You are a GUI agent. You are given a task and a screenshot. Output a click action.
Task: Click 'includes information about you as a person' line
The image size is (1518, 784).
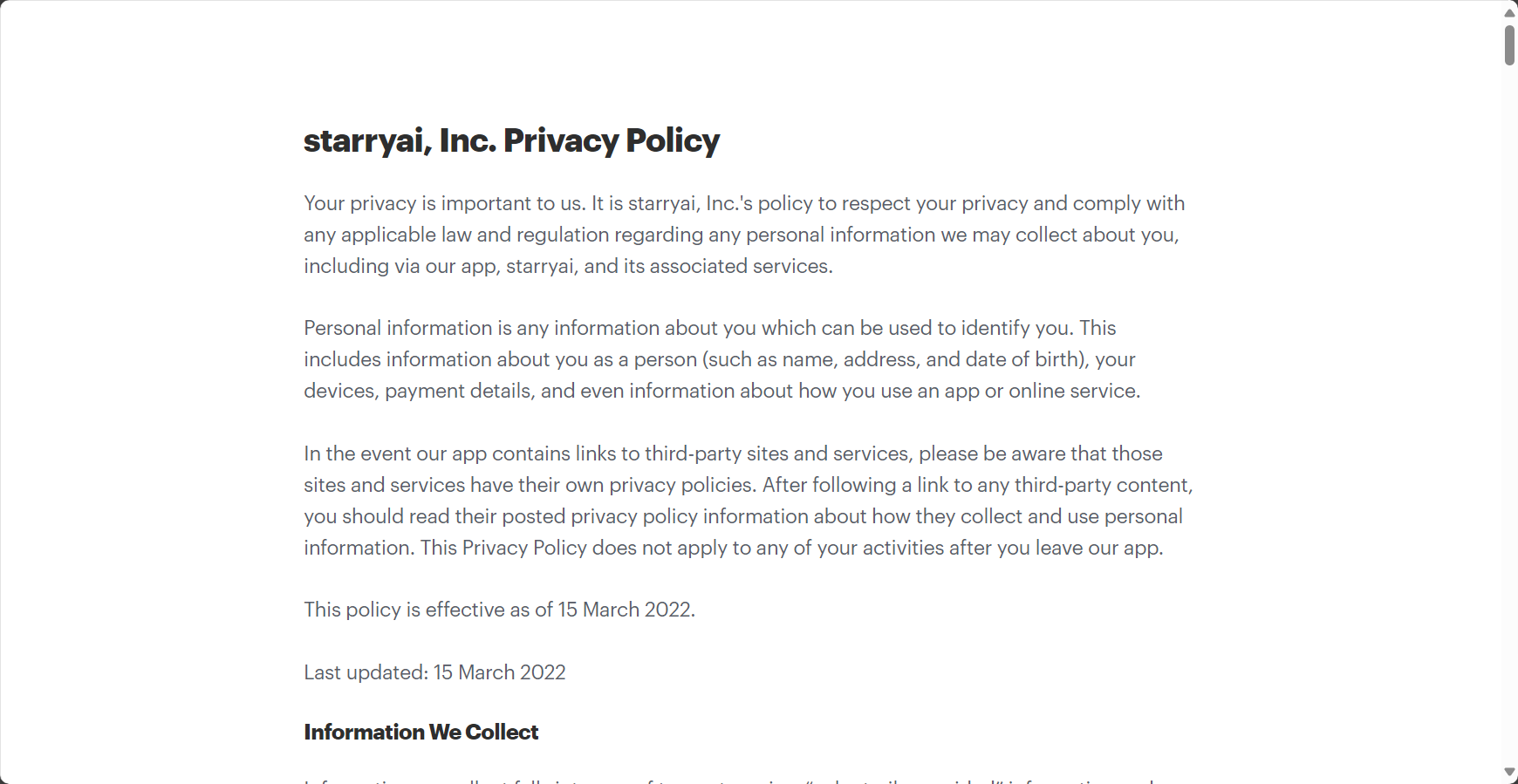tap(719, 359)
